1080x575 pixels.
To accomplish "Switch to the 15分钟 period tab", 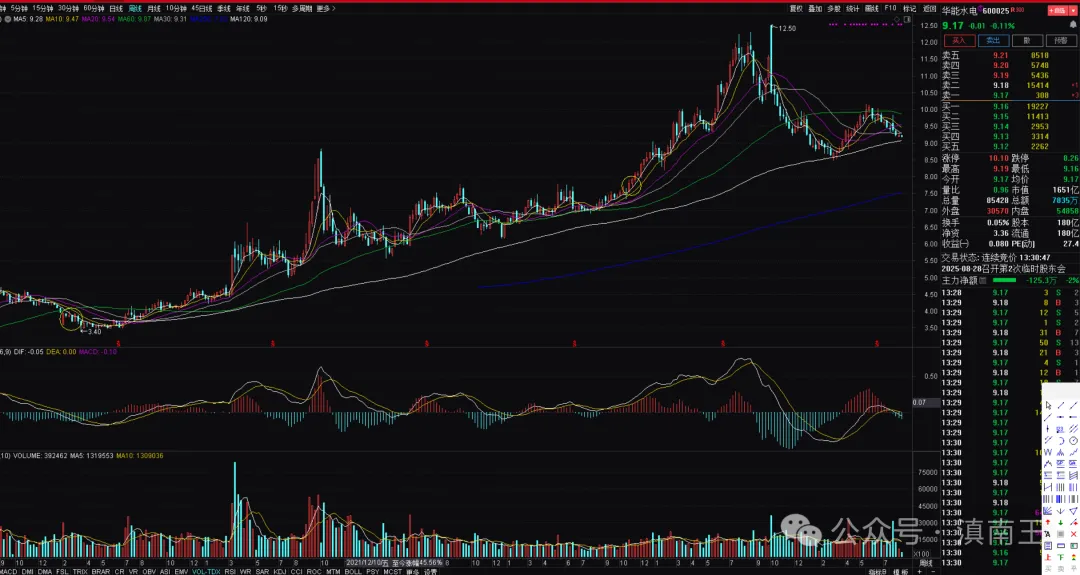I will [43, 8].
